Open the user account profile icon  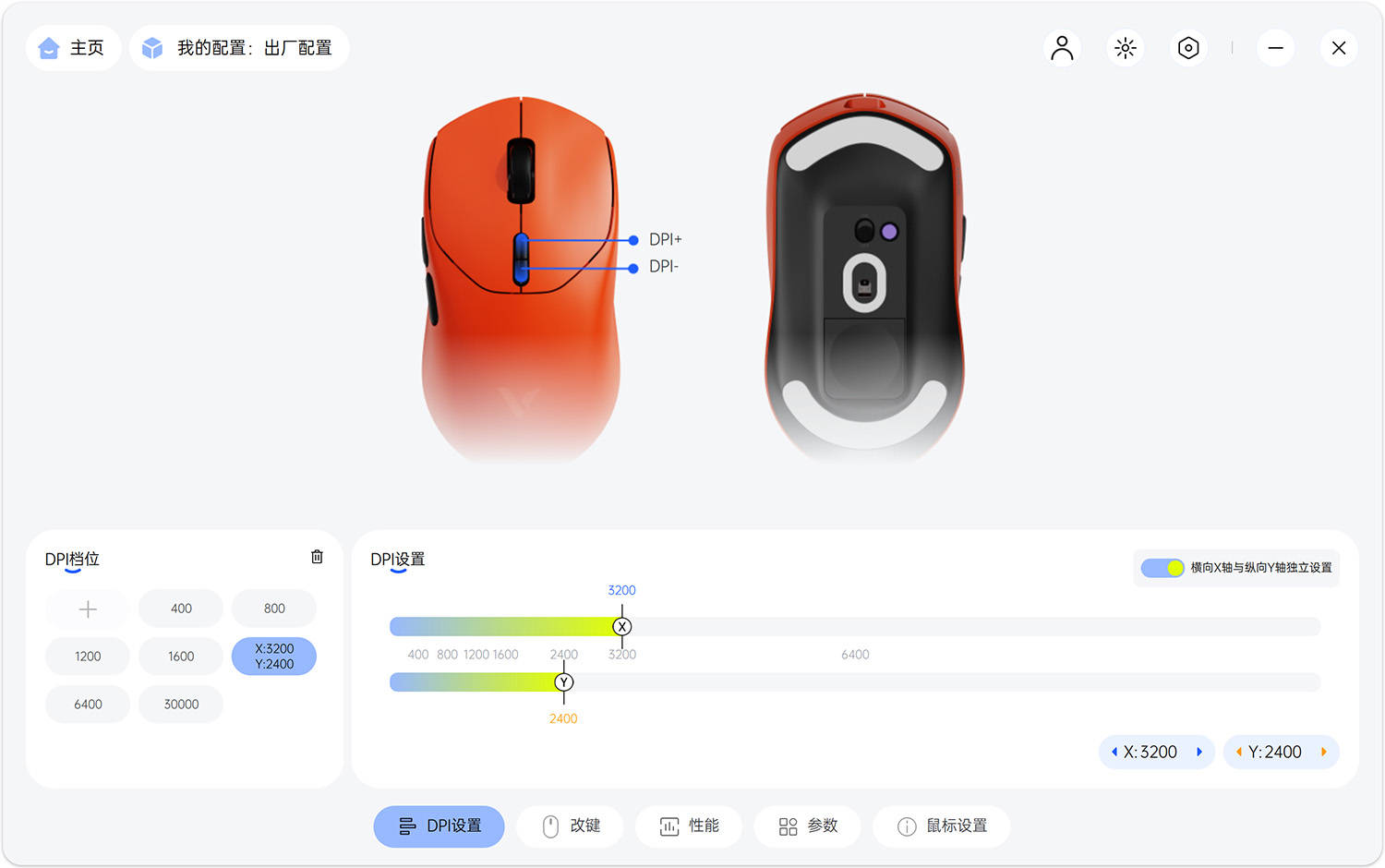(x=1062, y=48)
